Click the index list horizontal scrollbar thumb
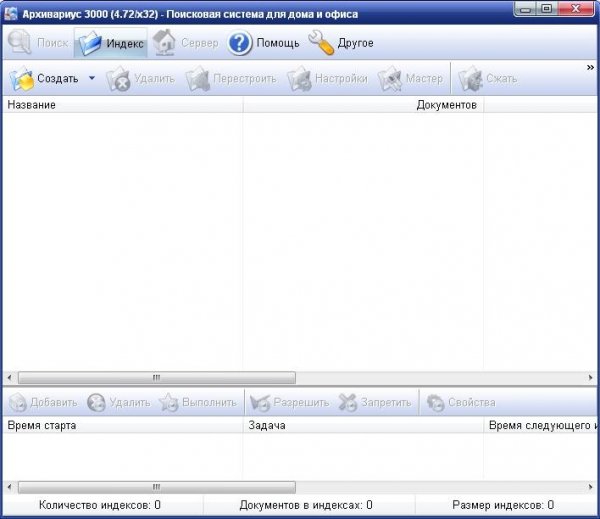600x519 pixels. point(157,378)
